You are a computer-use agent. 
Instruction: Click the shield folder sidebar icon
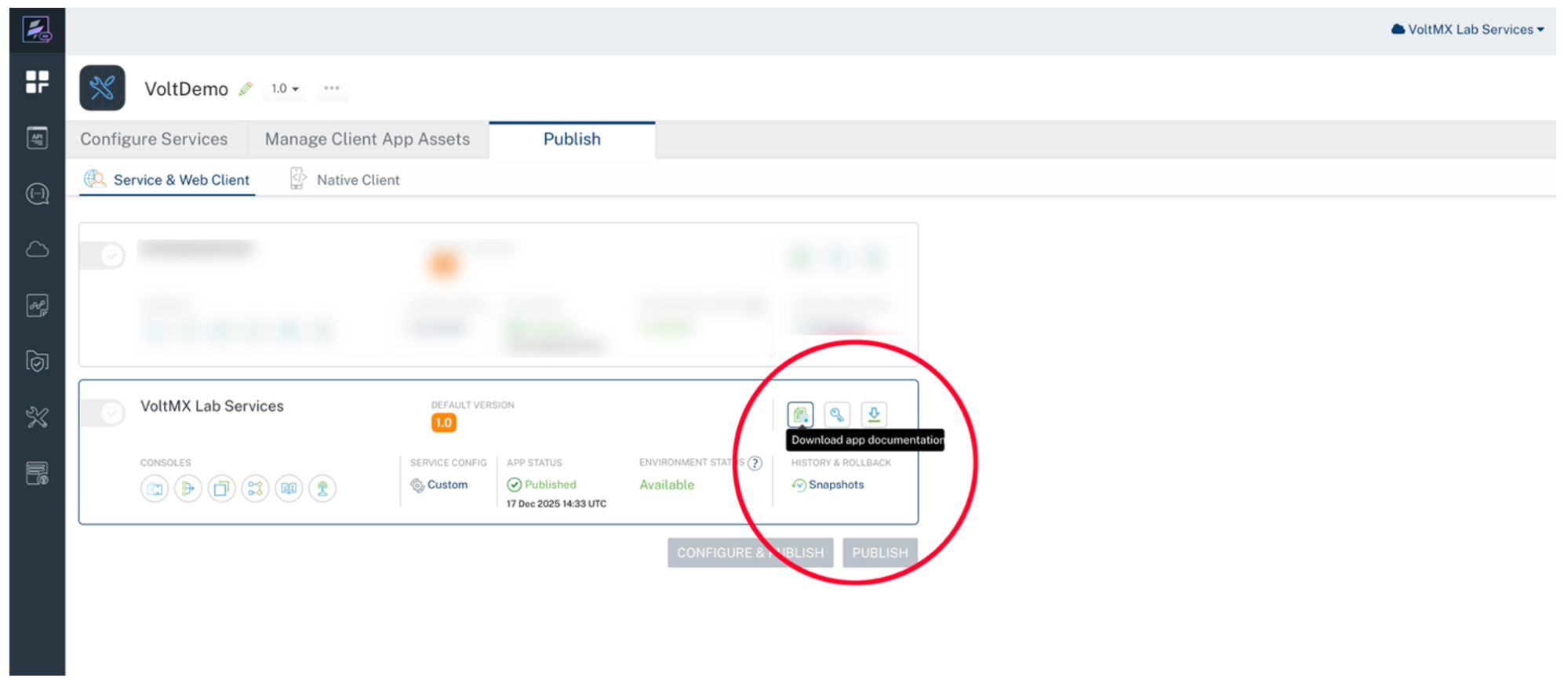(x=37, y=361)
